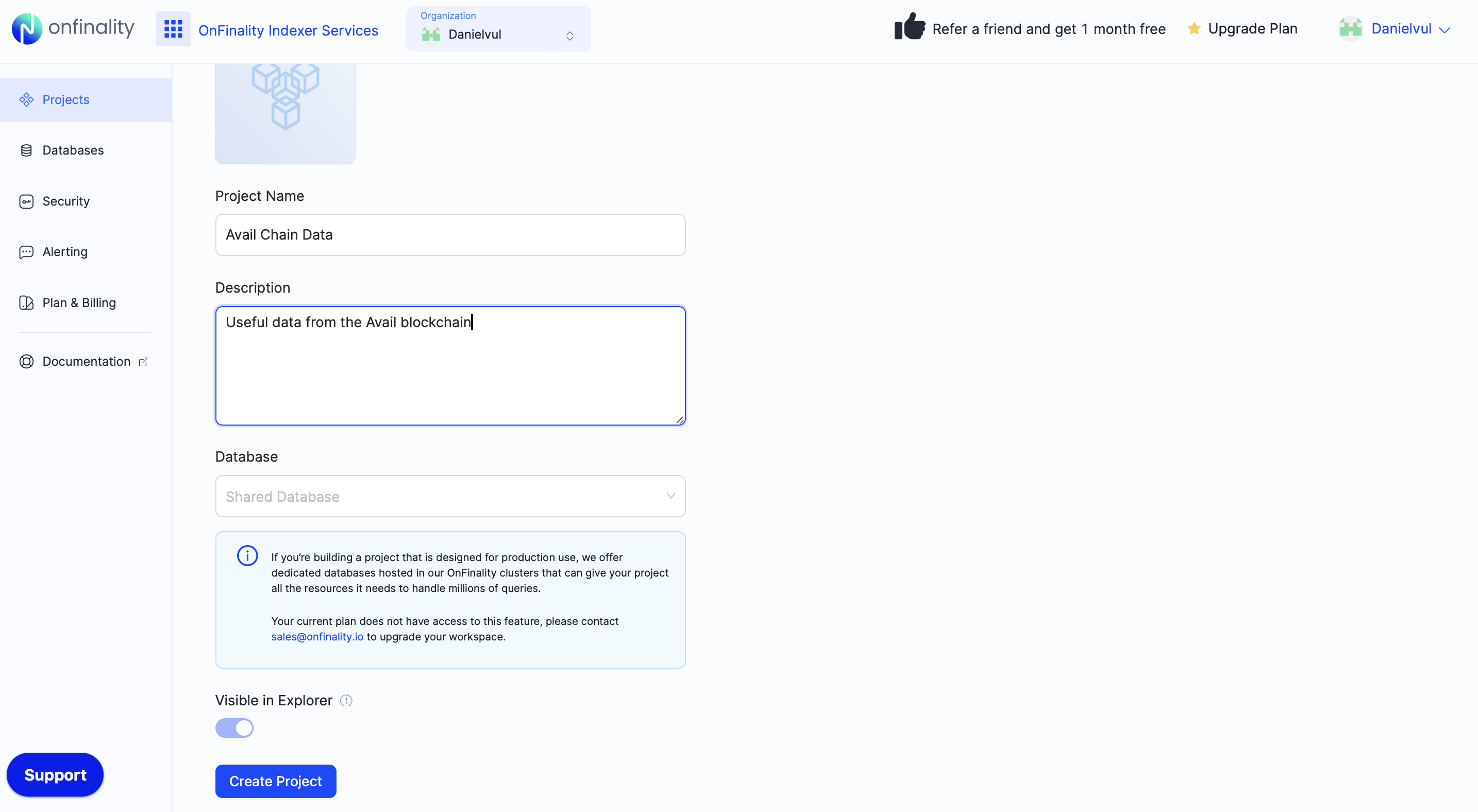Select the Plan & Billing icon
1478x812 pixels.
coord(27,302)
